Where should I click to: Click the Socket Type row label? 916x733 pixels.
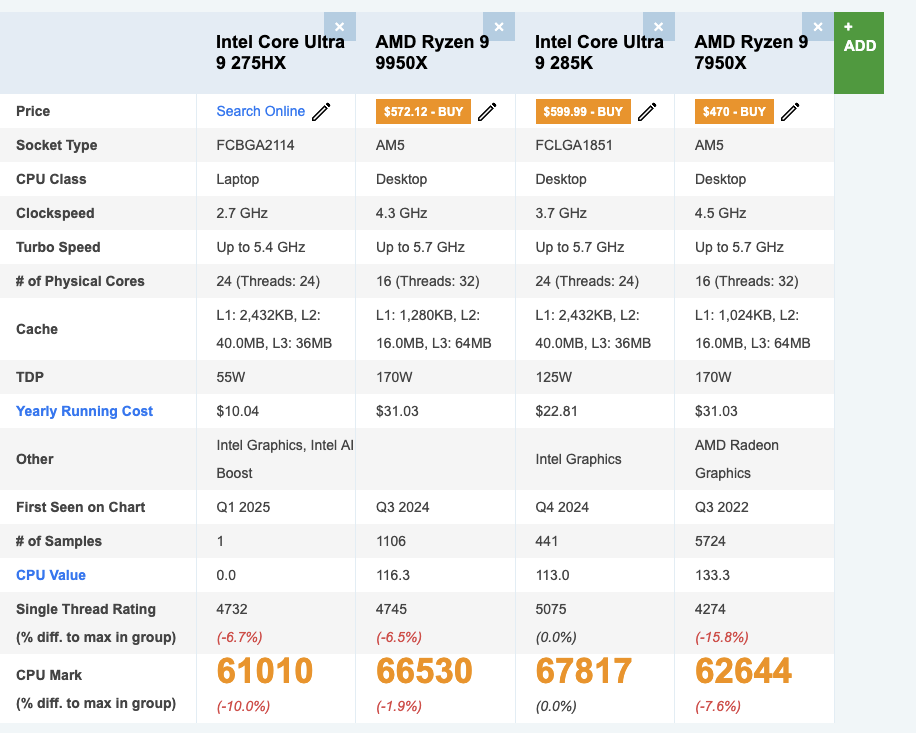coord(57,145)
